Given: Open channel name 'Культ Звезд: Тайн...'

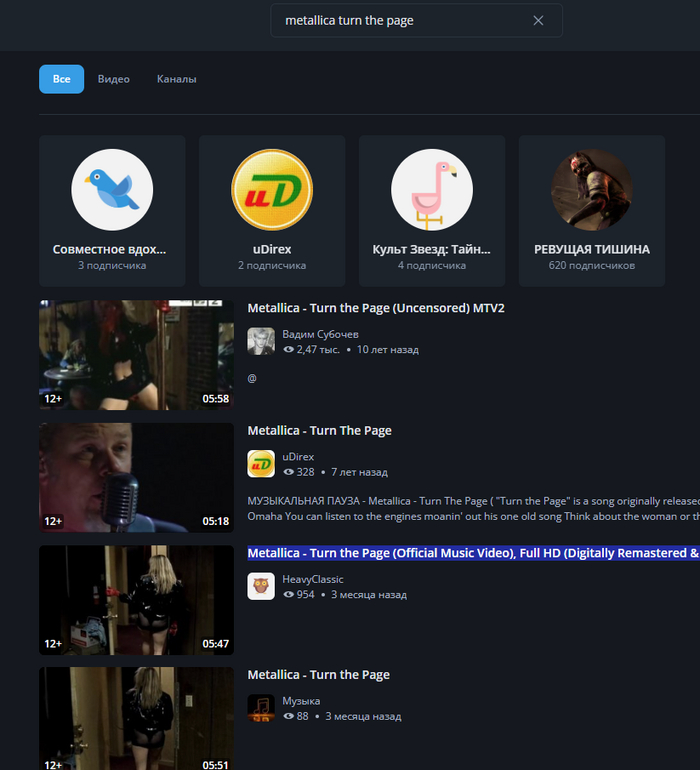Looking at the screenshot, I should tap(431, 249).
